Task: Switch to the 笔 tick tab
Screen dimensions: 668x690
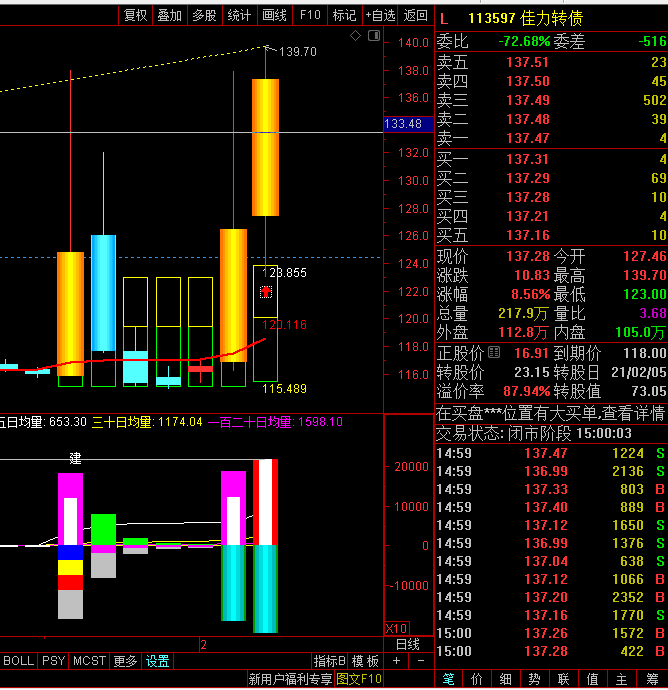Action: coord(448,679)
